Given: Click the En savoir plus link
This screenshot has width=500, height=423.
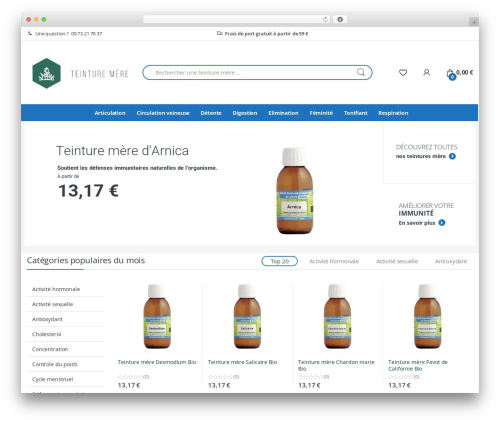Looking at the screenshot, I should tap(417, 223).
